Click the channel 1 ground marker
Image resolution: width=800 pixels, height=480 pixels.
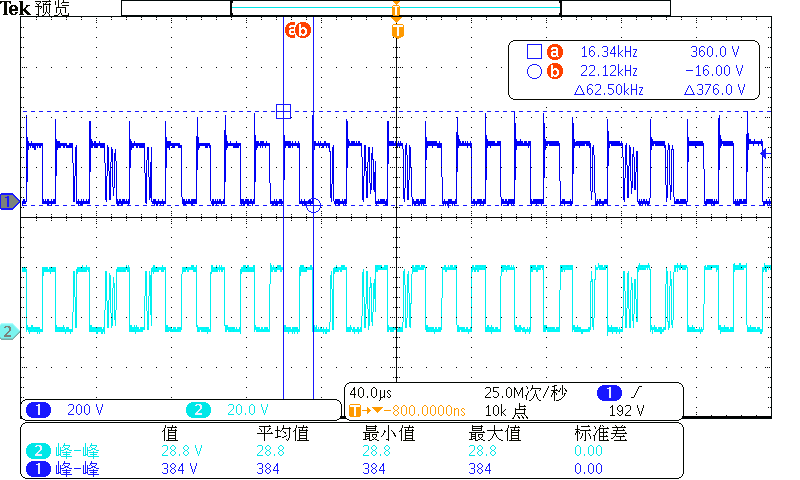(x=10, y=202)
